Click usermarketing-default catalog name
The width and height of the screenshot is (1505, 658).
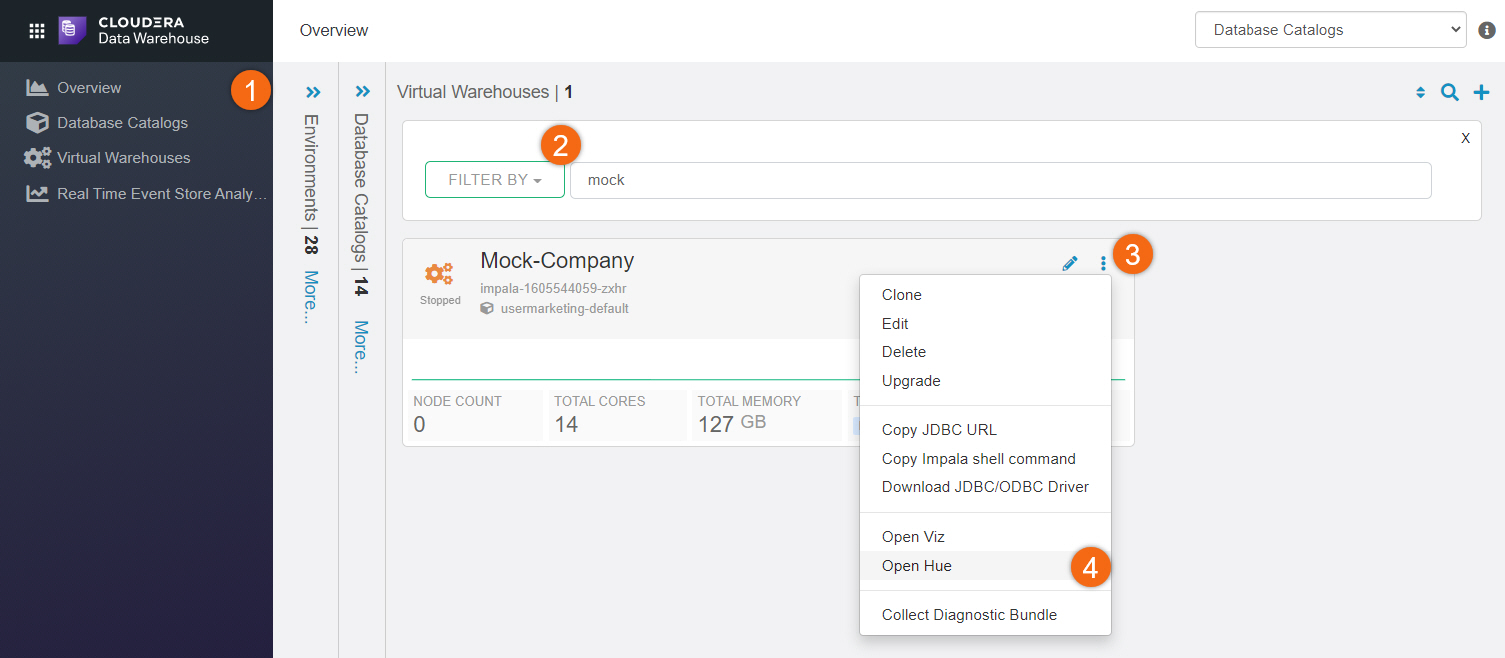point(564,309)
